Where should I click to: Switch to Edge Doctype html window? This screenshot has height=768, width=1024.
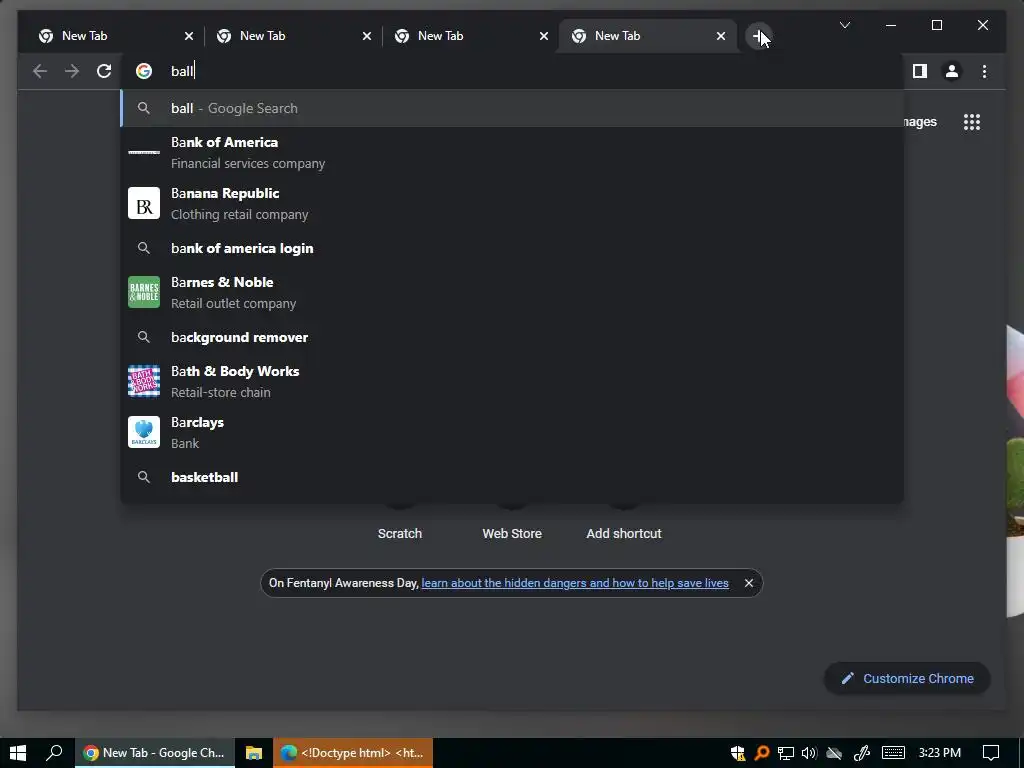click(x=353, y=753)
